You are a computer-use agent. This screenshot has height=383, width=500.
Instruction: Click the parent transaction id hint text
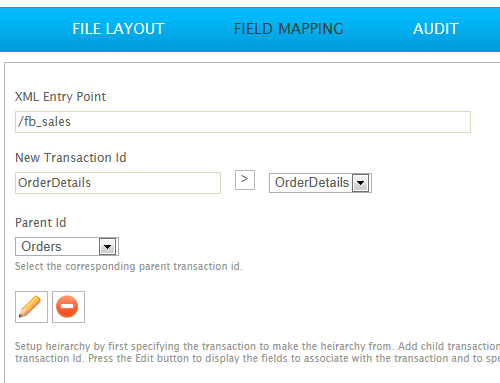point(129,266)
